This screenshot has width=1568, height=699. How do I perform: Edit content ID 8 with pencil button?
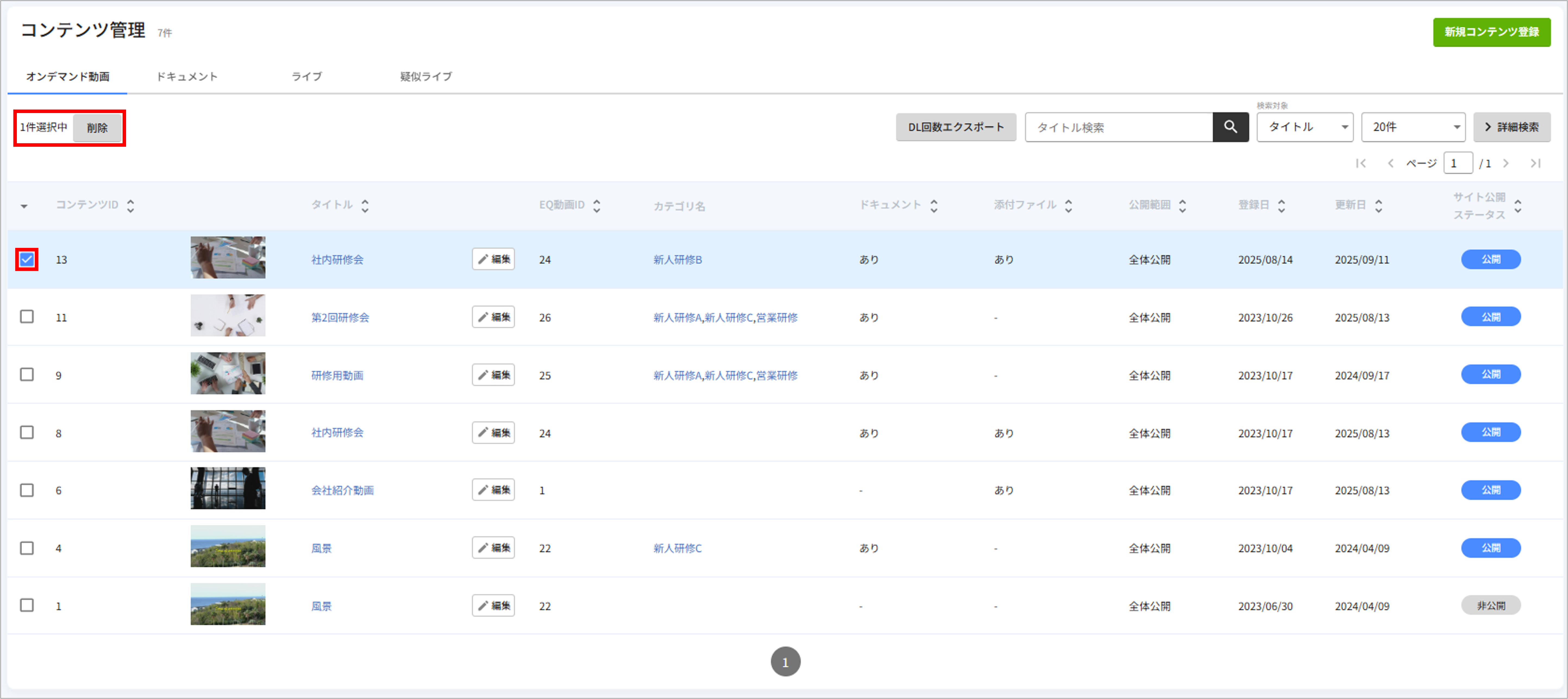pyautogui.click(x=493, y=433)
